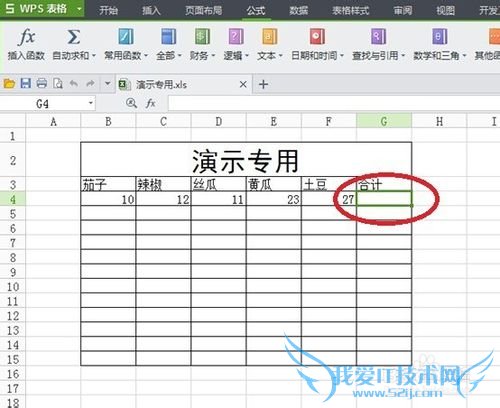
Task: Click the save disk icon
Action: [x=26, y=83]
